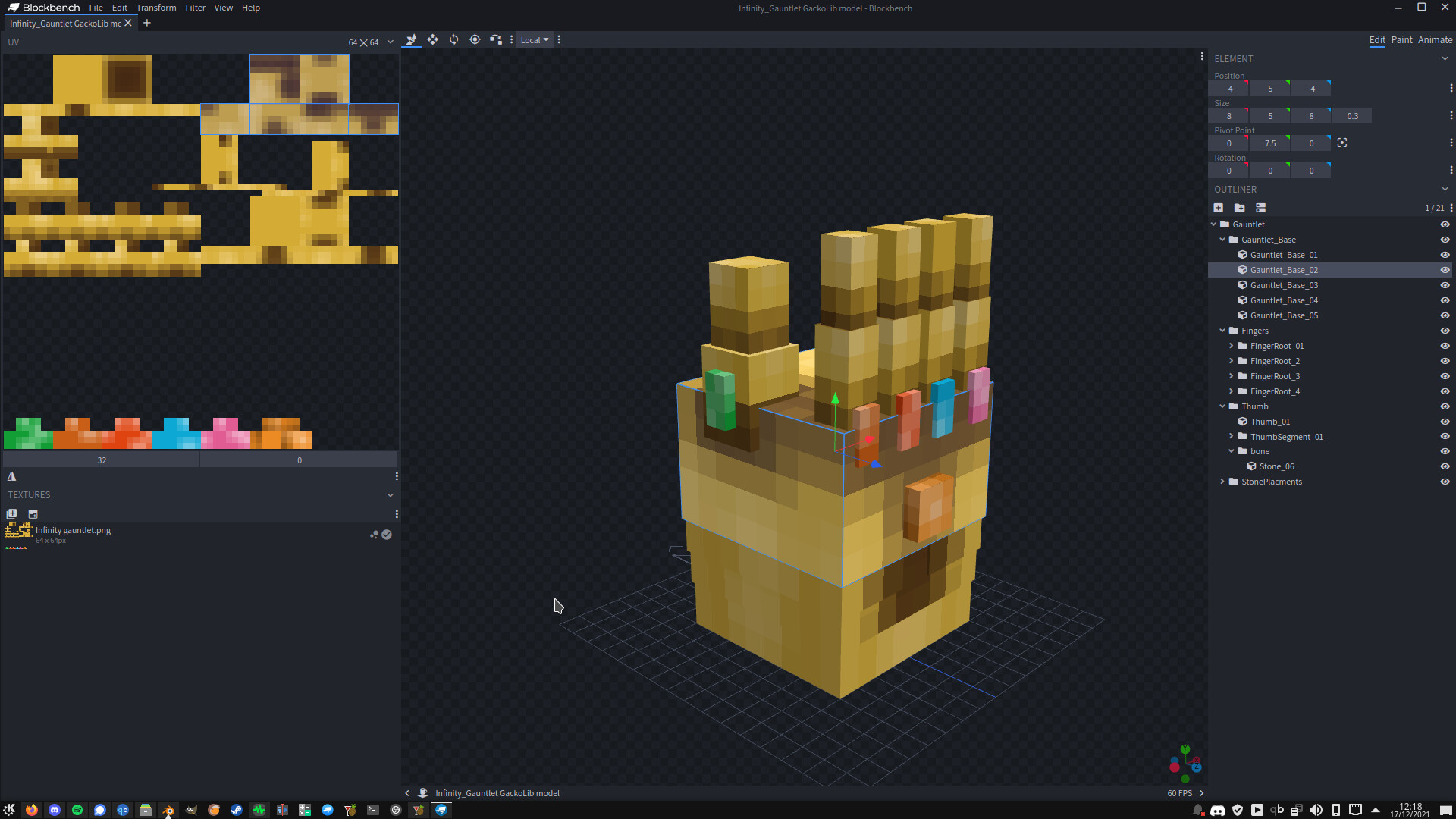Open the Transform menu

(156, 8)
